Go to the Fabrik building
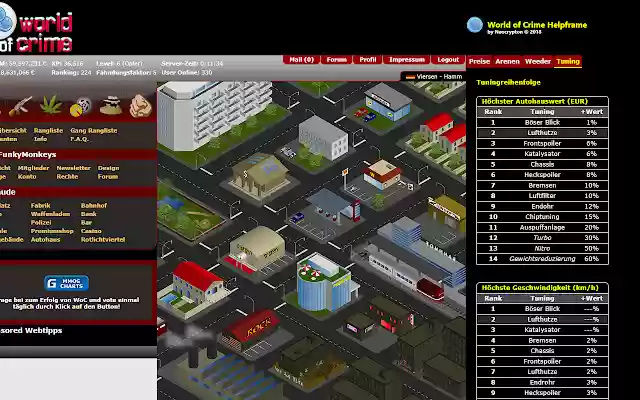 pos(41,205)
